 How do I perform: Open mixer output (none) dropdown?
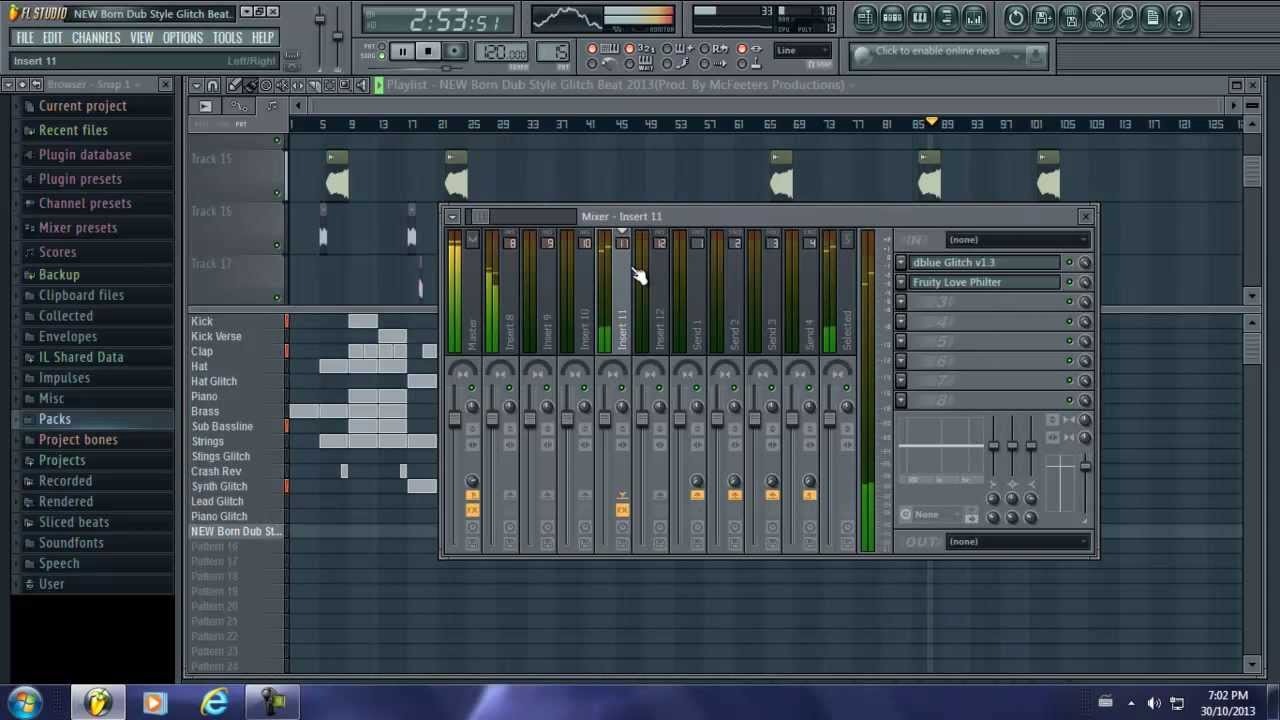1017,542
